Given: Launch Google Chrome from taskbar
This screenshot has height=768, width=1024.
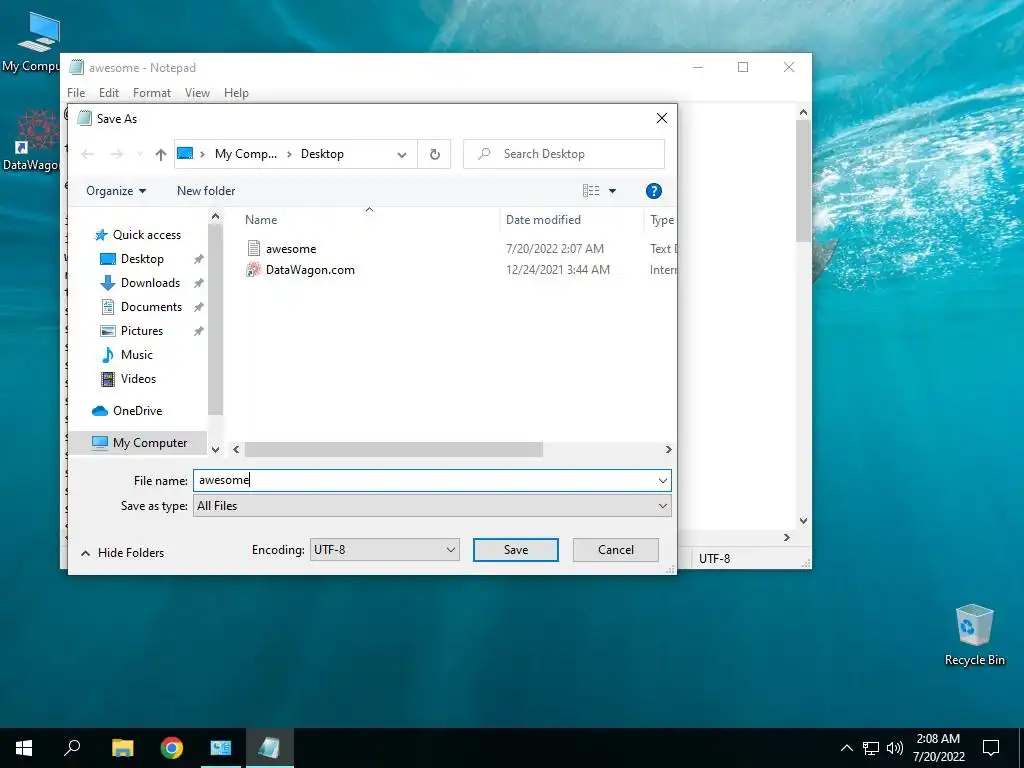Looking at the screenshot, I should click(172, 748).
